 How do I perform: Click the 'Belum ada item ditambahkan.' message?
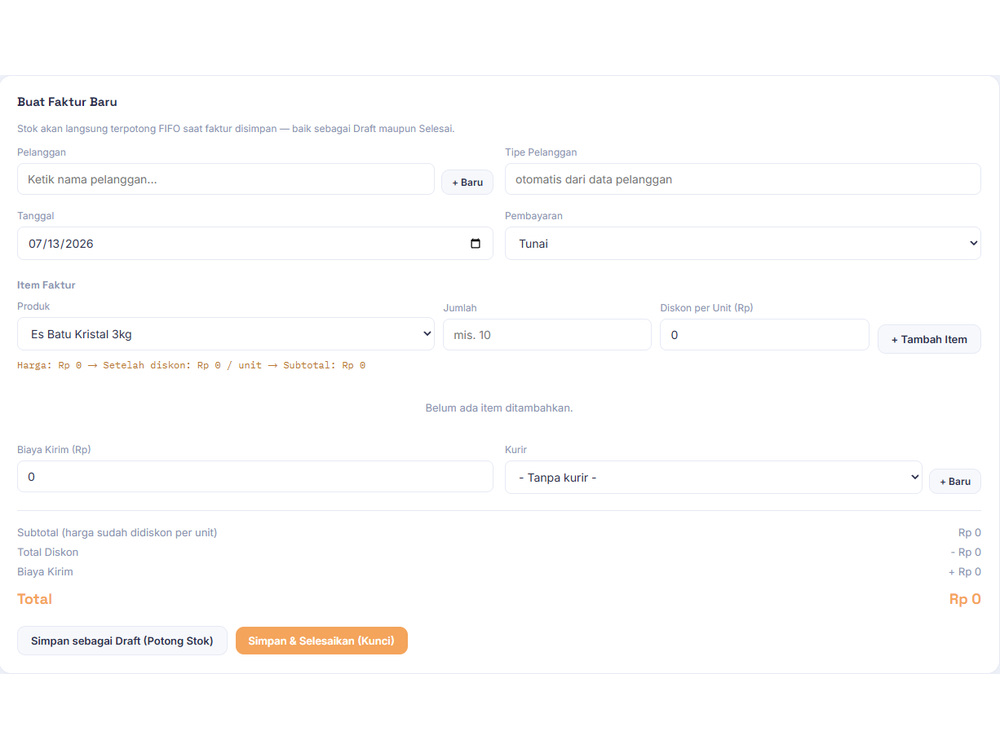499,408
